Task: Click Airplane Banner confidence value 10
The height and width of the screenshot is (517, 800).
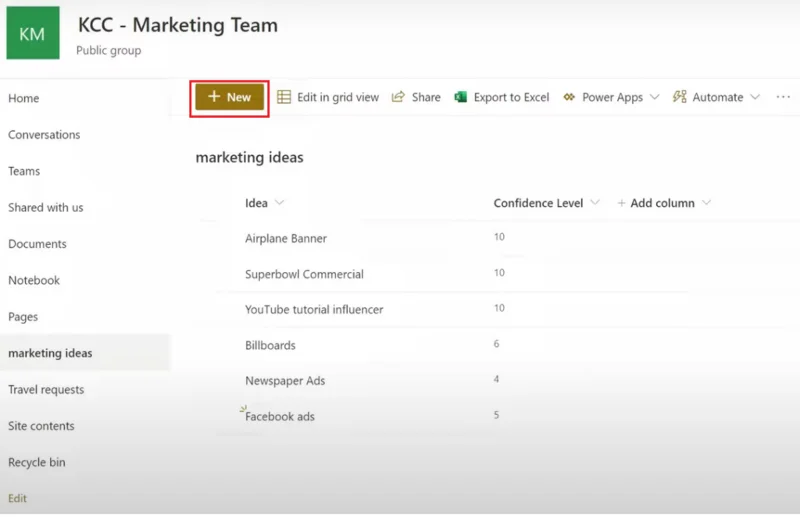Action: pyautogui.click(x=499, y=237)
